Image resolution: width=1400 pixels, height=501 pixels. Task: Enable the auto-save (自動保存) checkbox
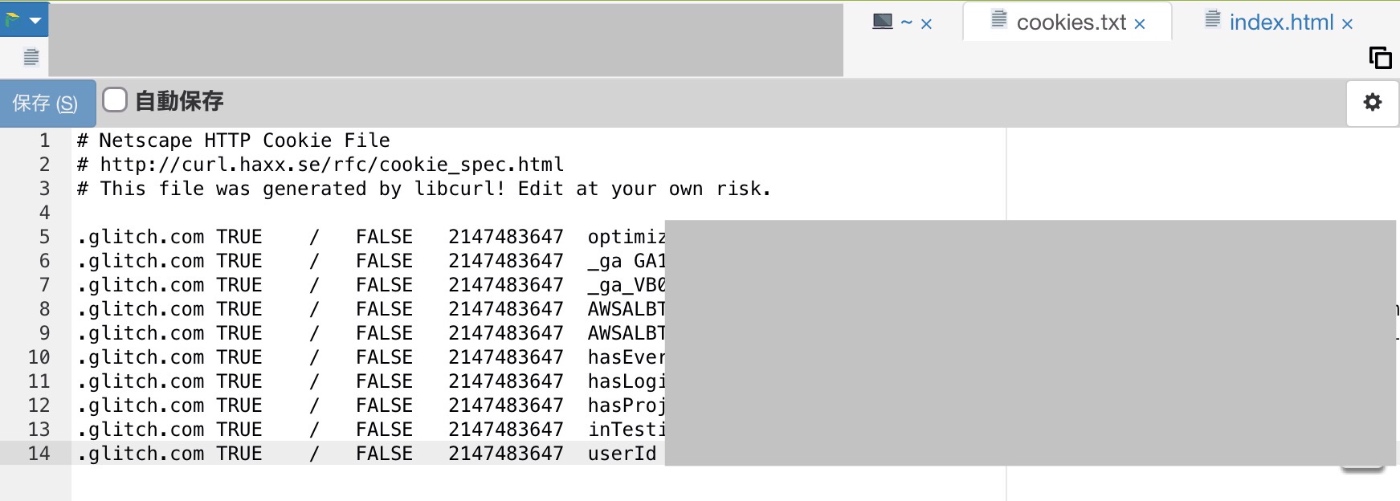pos(115,100)
